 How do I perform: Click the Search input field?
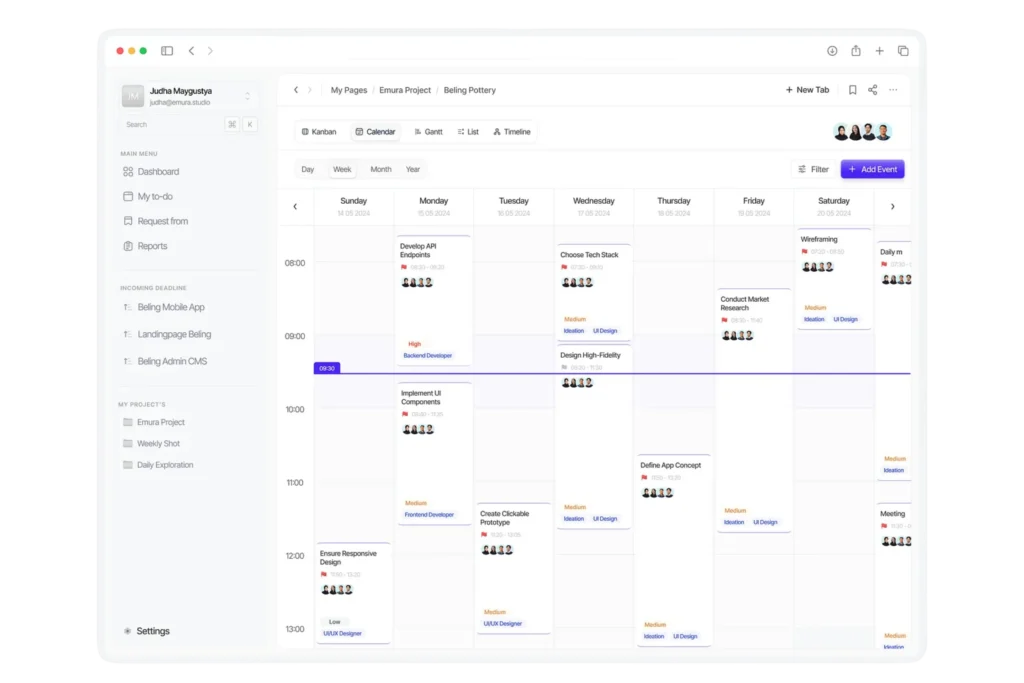(170, 125)
